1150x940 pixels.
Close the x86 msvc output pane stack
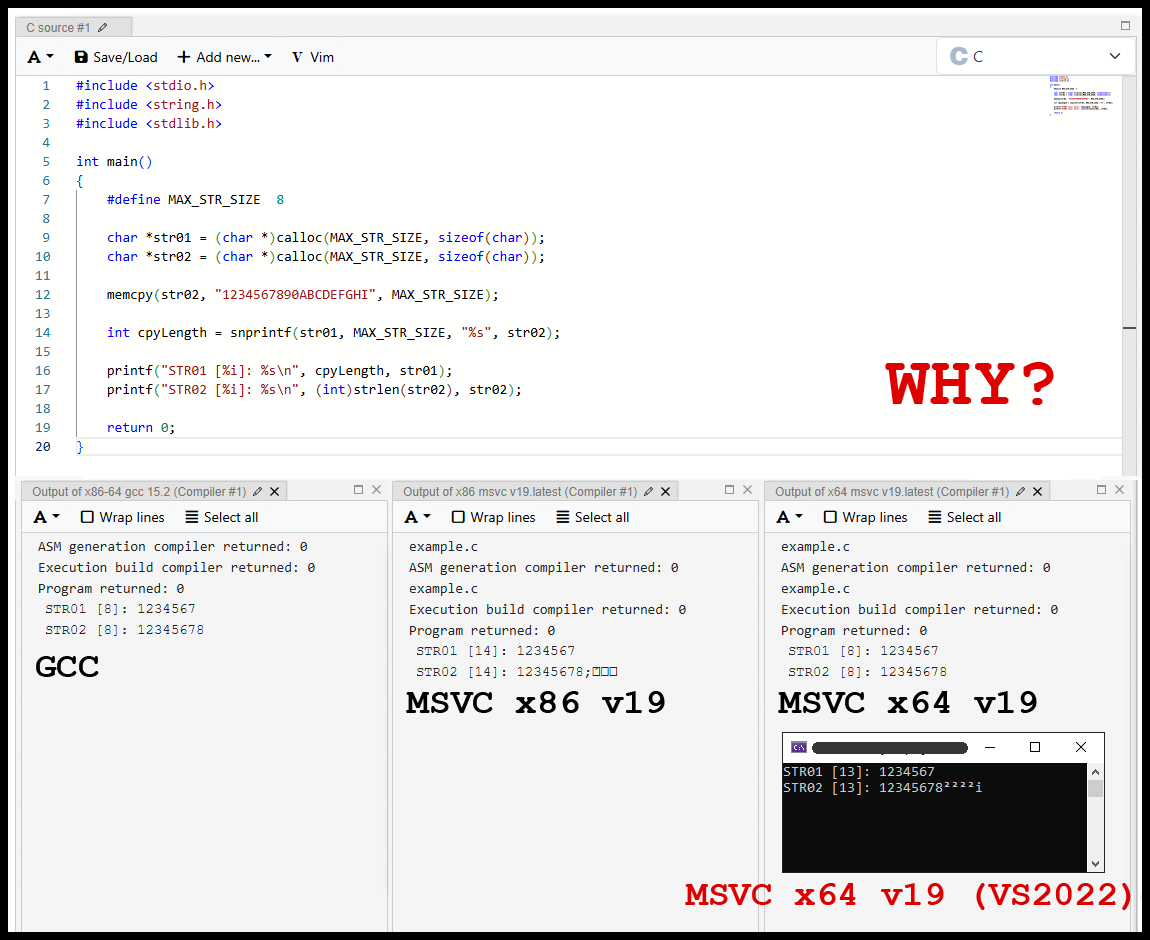click(747, 490)
